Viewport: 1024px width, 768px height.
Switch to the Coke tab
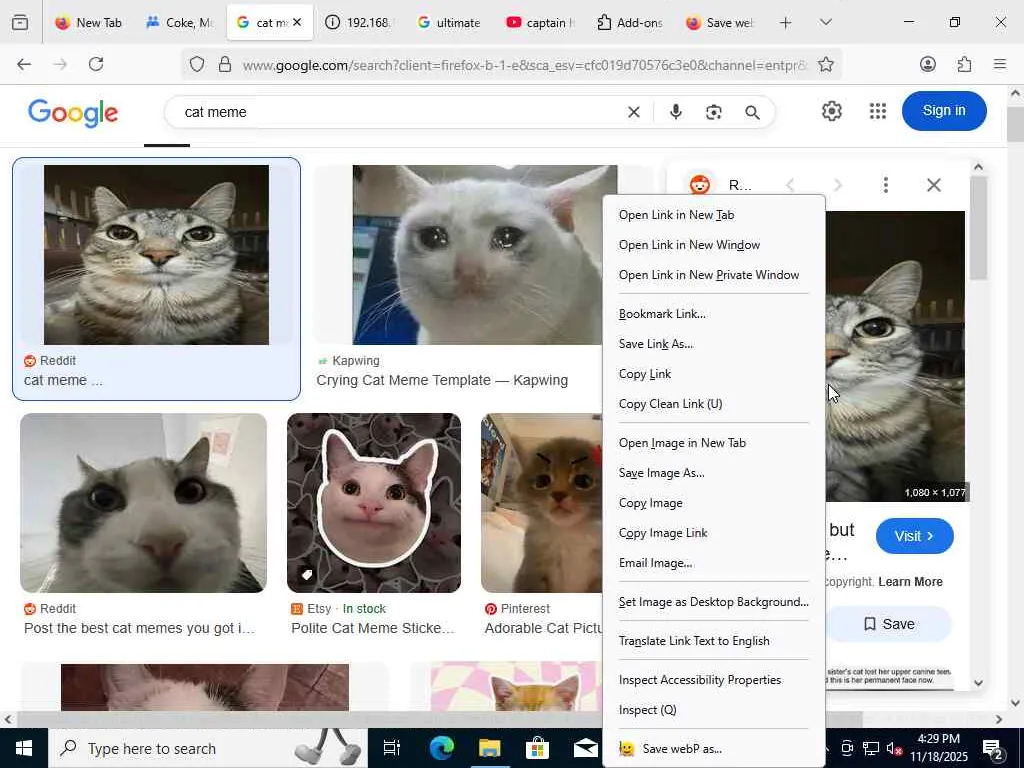(x=180, y=23)
